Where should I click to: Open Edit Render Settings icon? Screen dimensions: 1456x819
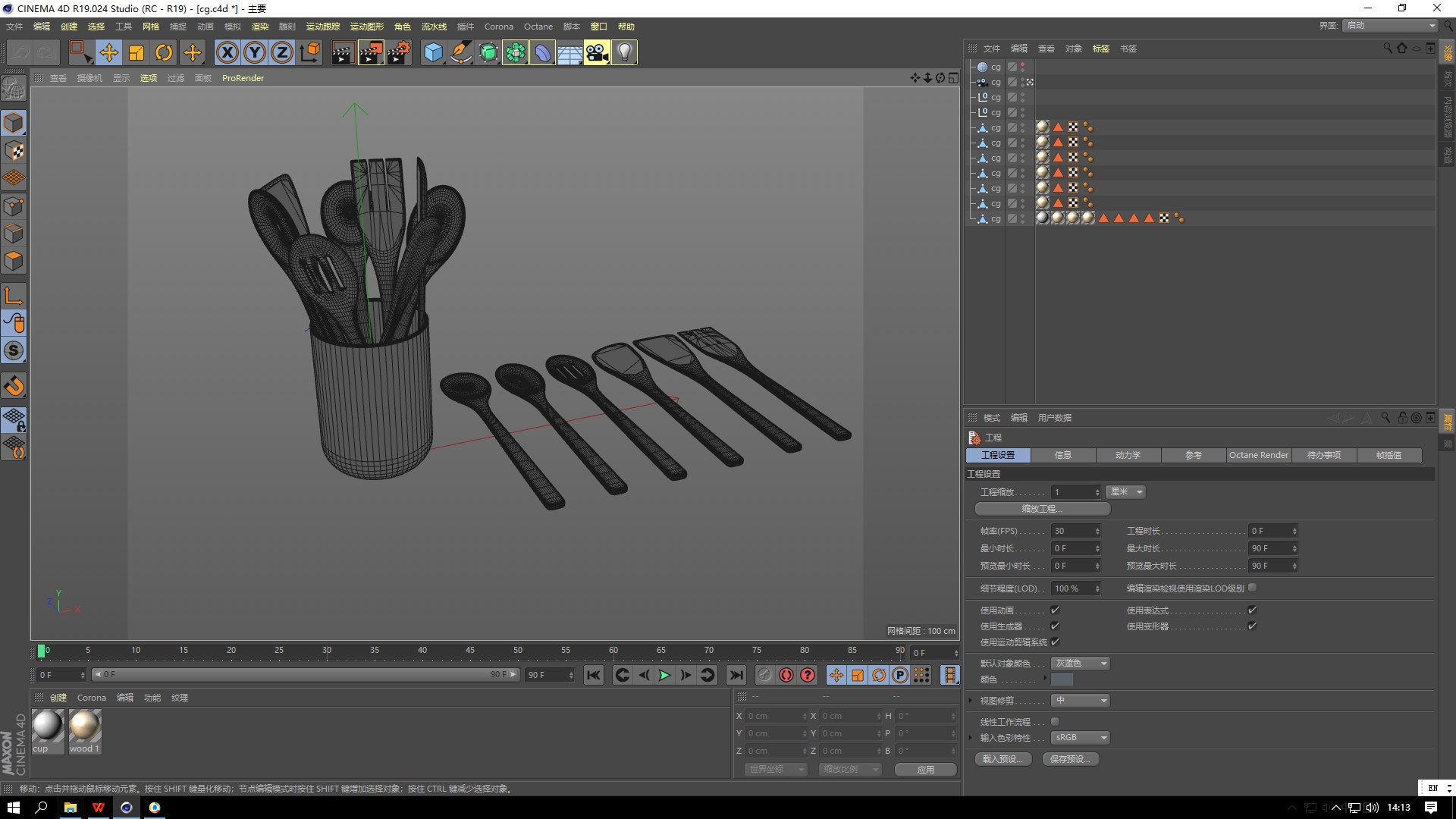pos(398,53)
